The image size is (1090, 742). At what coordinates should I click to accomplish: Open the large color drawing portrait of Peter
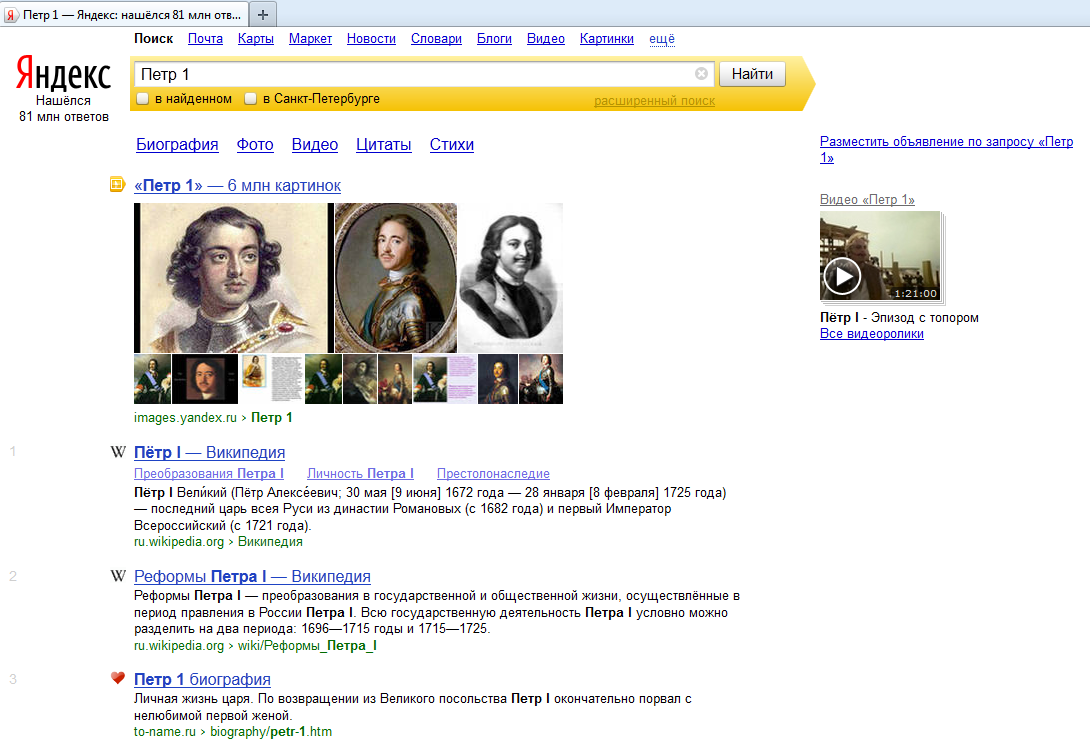point(234,277)
